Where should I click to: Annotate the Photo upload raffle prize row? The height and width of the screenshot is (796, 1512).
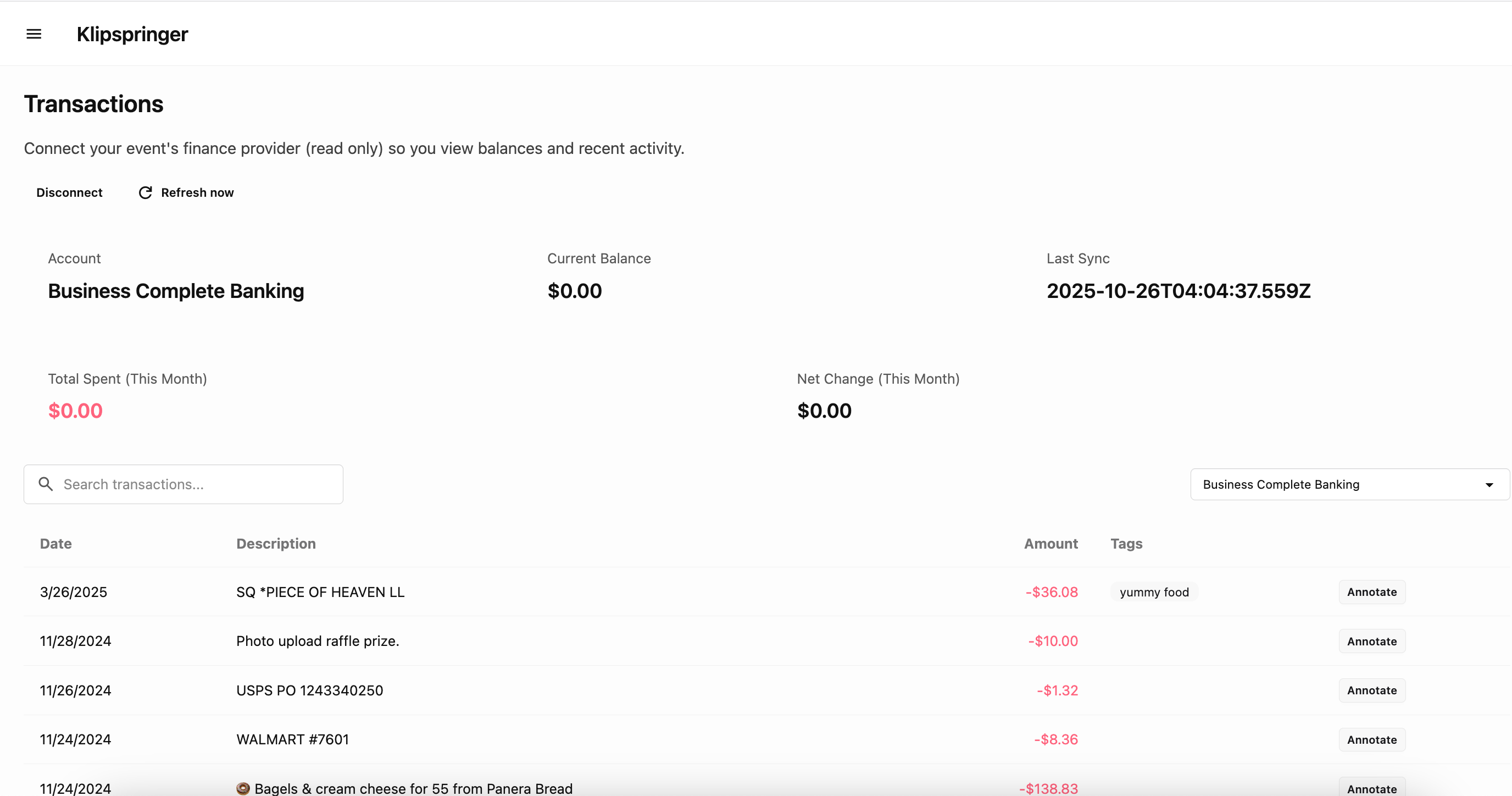click(x=1371, y=642)
